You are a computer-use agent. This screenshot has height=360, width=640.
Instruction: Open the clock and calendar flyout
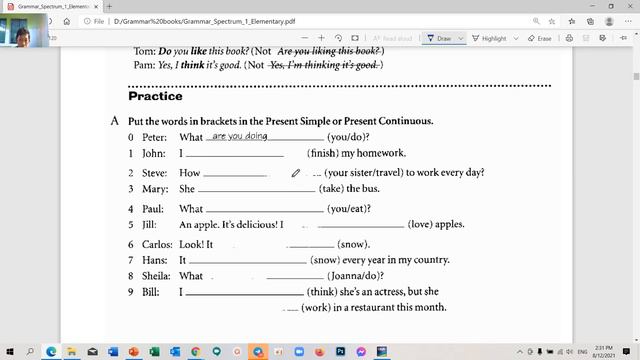click(604, 351)
